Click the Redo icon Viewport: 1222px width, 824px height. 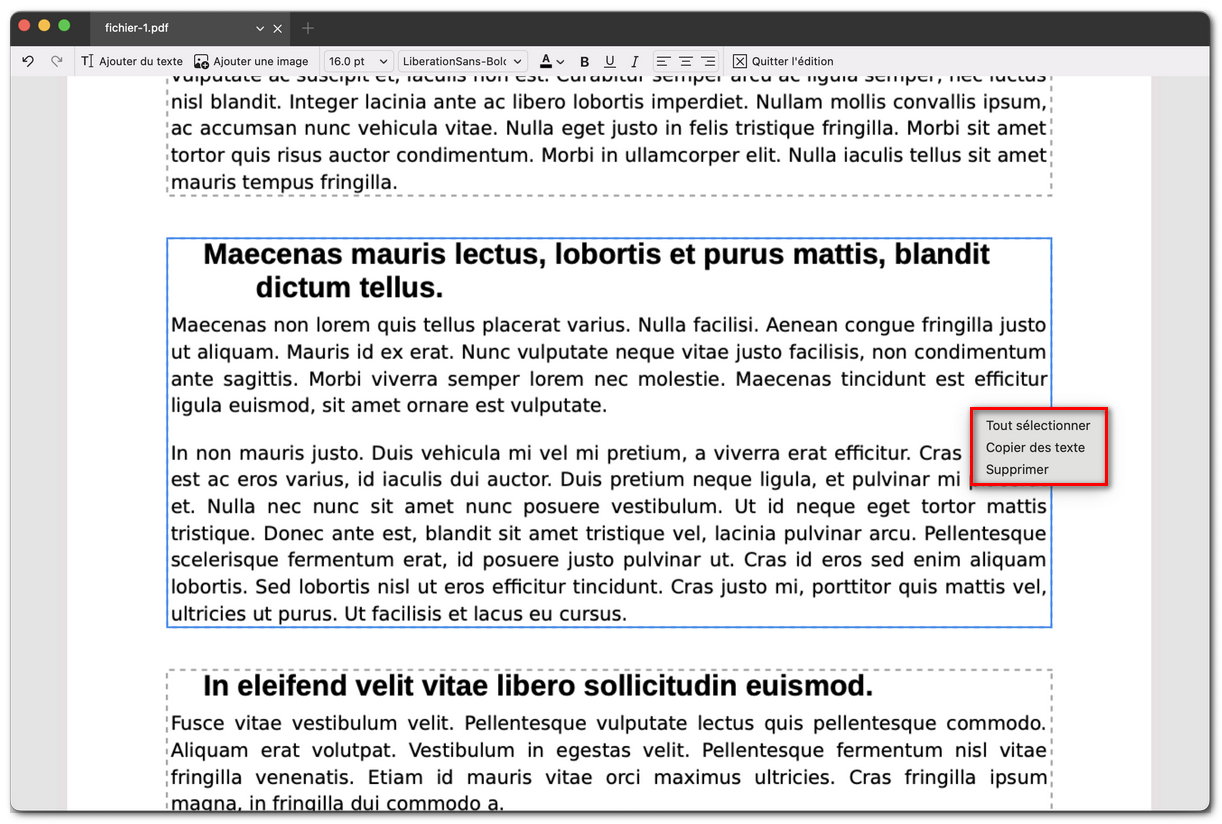coord(57,61)
